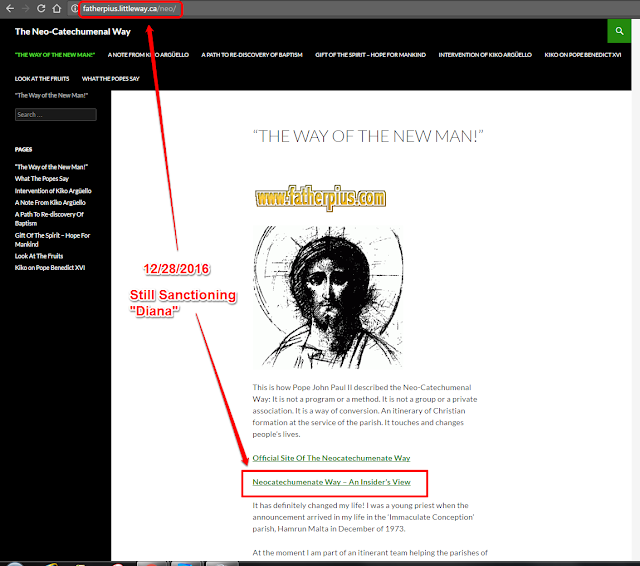
Task: Click sidebar page Intervention of Kiko Argüello
Action: tap(53, 191)
